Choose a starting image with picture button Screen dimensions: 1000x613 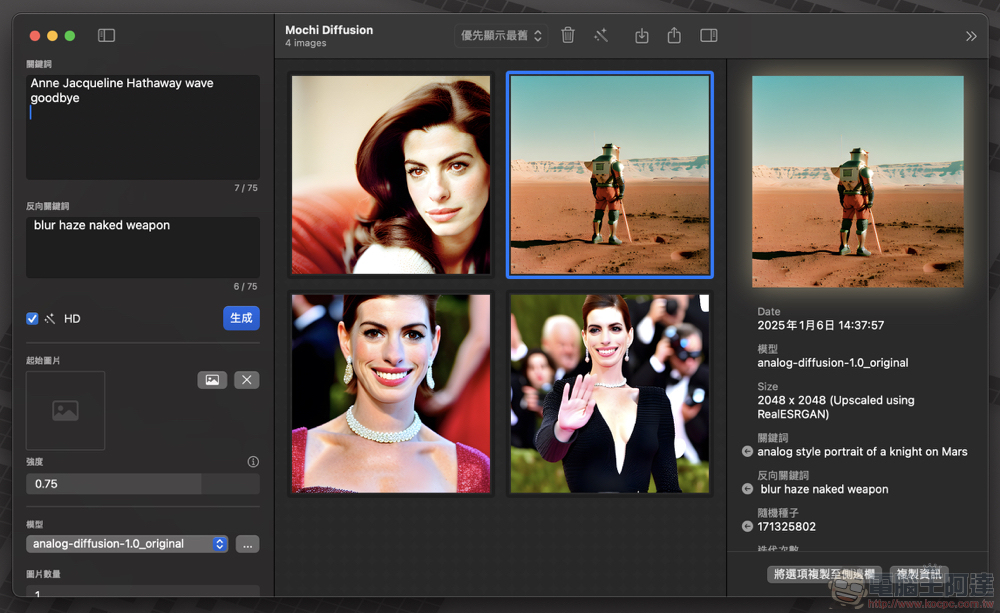tap(212, 380)
